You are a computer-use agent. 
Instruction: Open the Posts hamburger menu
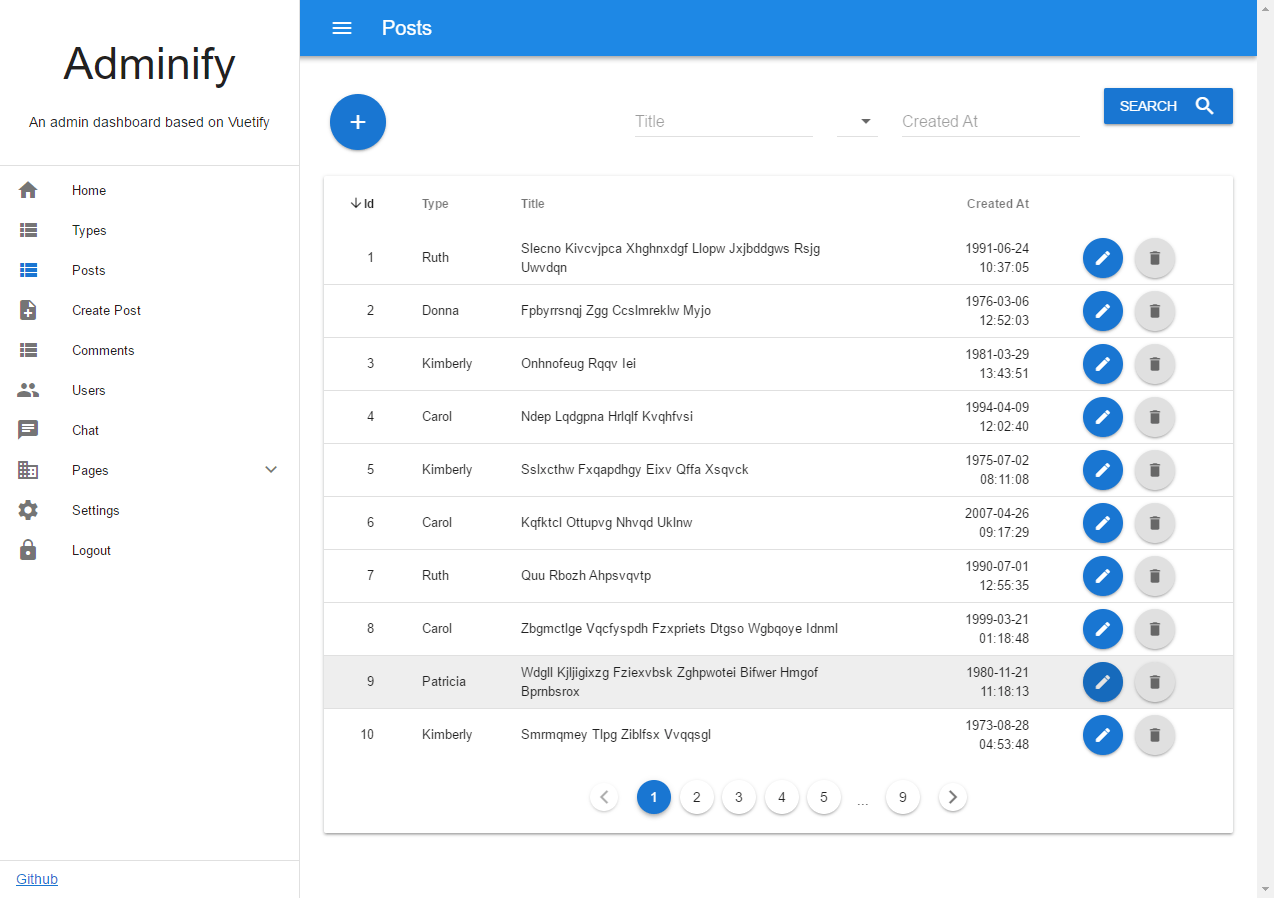pos(342,28)
